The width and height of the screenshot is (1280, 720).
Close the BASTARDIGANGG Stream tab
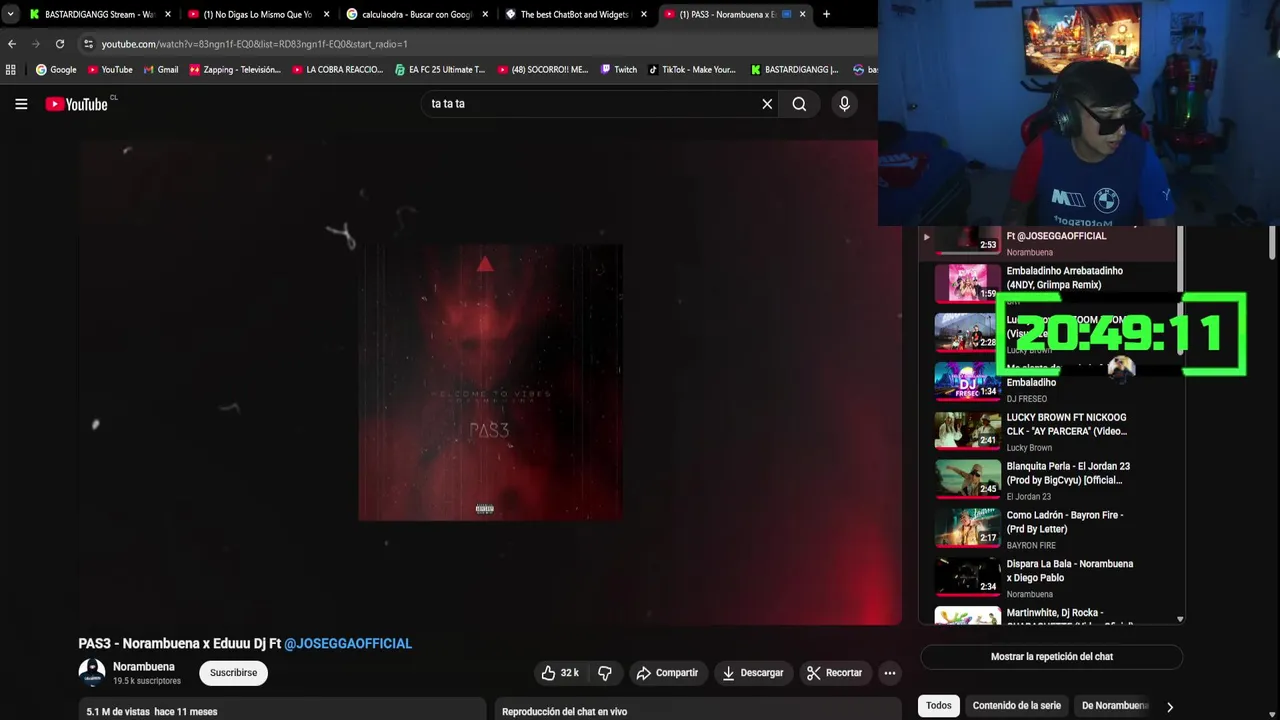coord(167,14)
